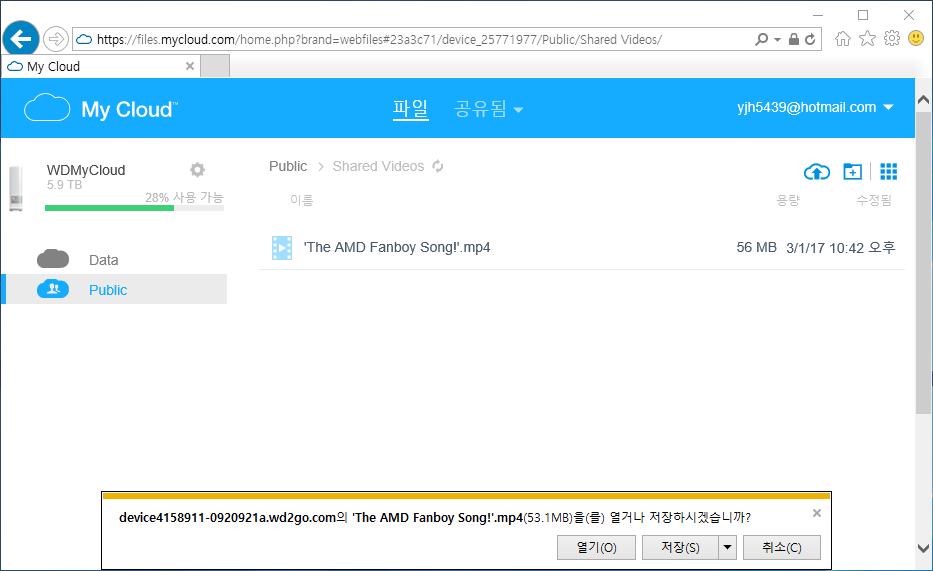Viewport: 933px width, 571px height.
Task: Click the smiley feedback icon
Action: 916,39
